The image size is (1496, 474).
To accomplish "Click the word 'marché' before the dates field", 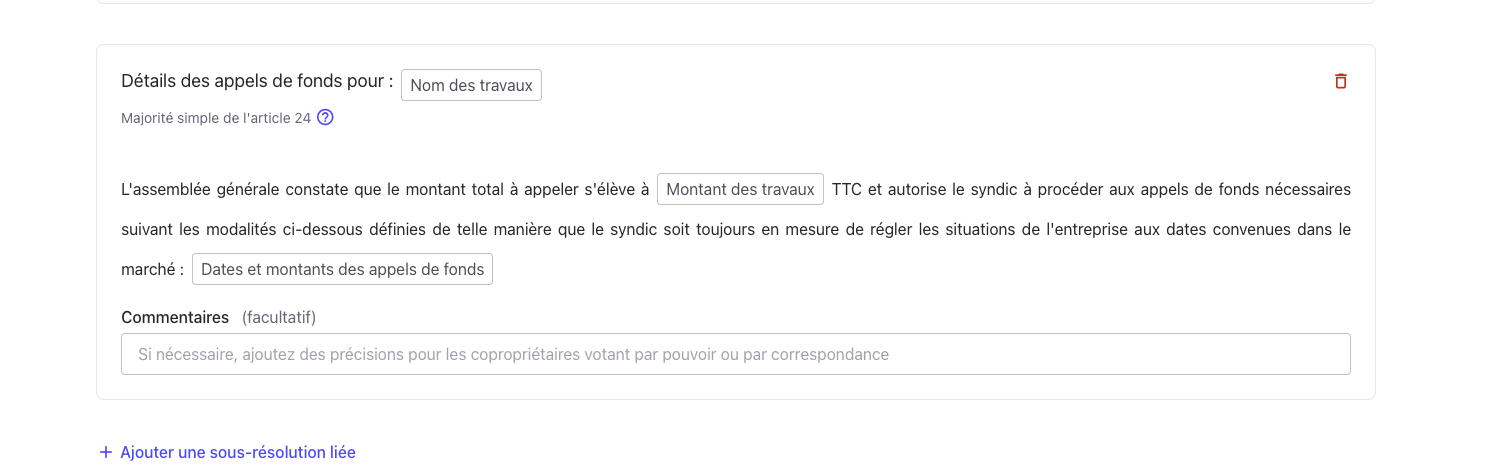I will [x=148, y=269].
